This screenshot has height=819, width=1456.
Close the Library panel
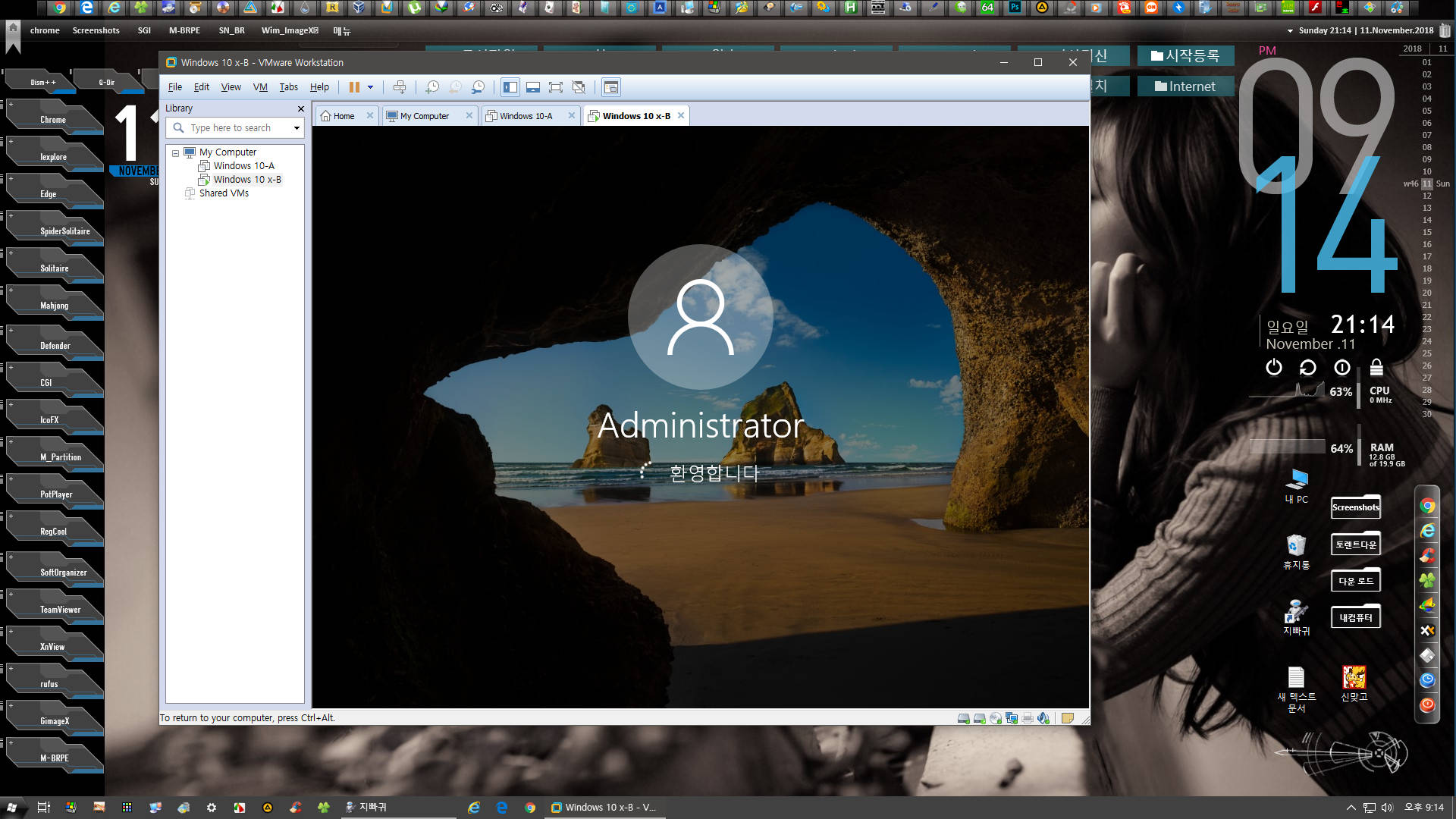[x=301, y=108]
